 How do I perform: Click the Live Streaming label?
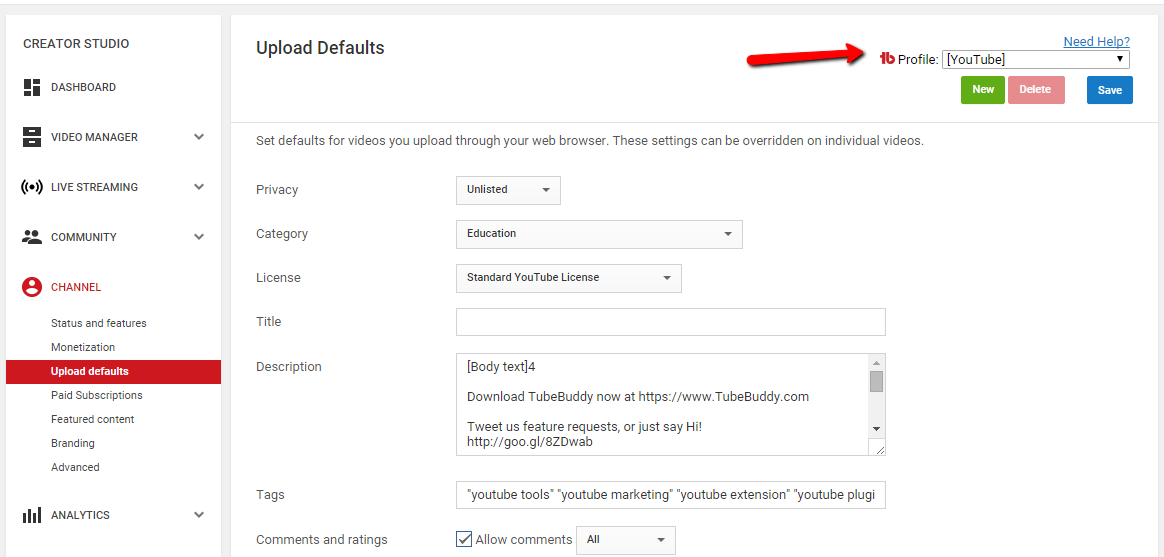94,187
